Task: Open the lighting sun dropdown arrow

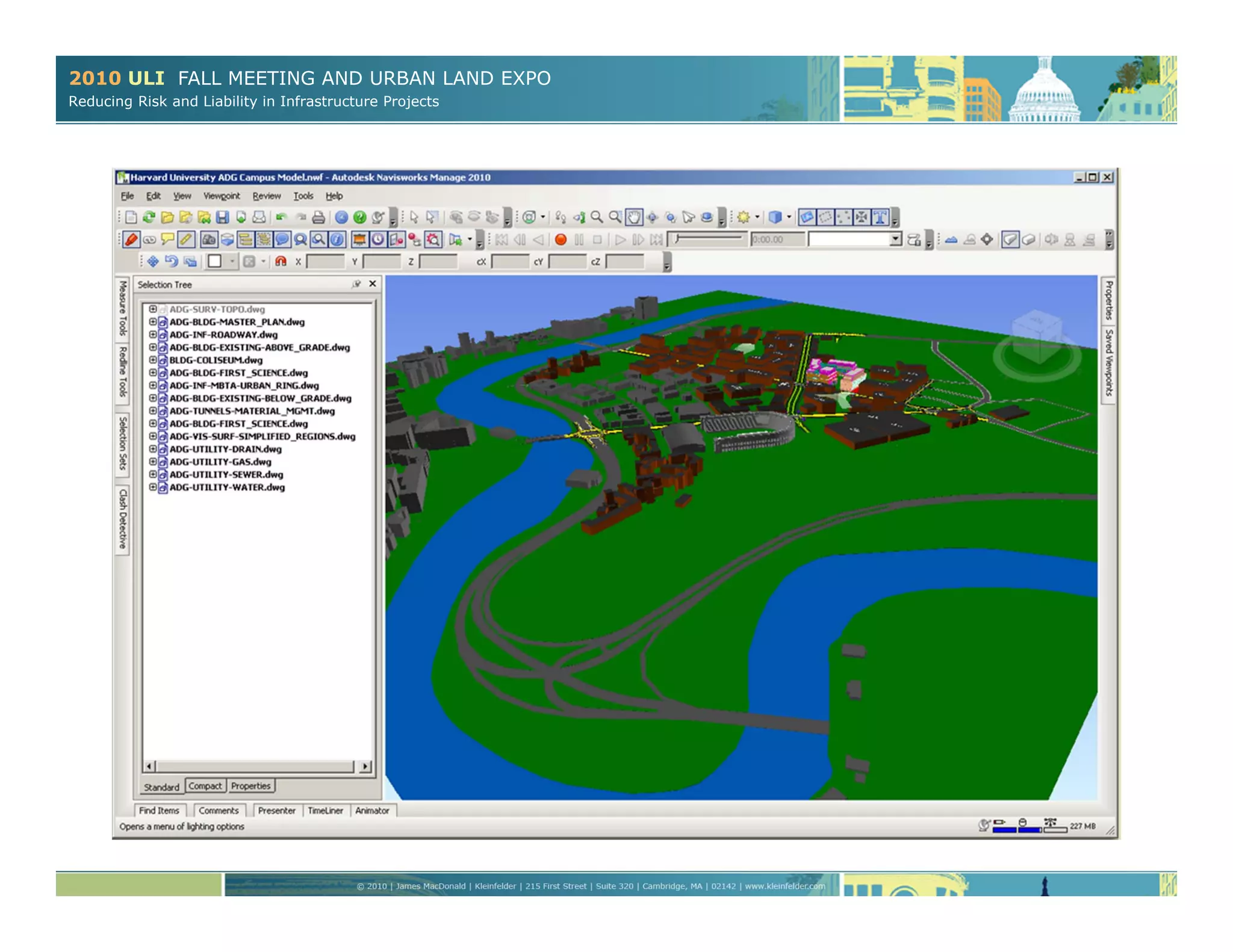Action: (x=757, y=217)
